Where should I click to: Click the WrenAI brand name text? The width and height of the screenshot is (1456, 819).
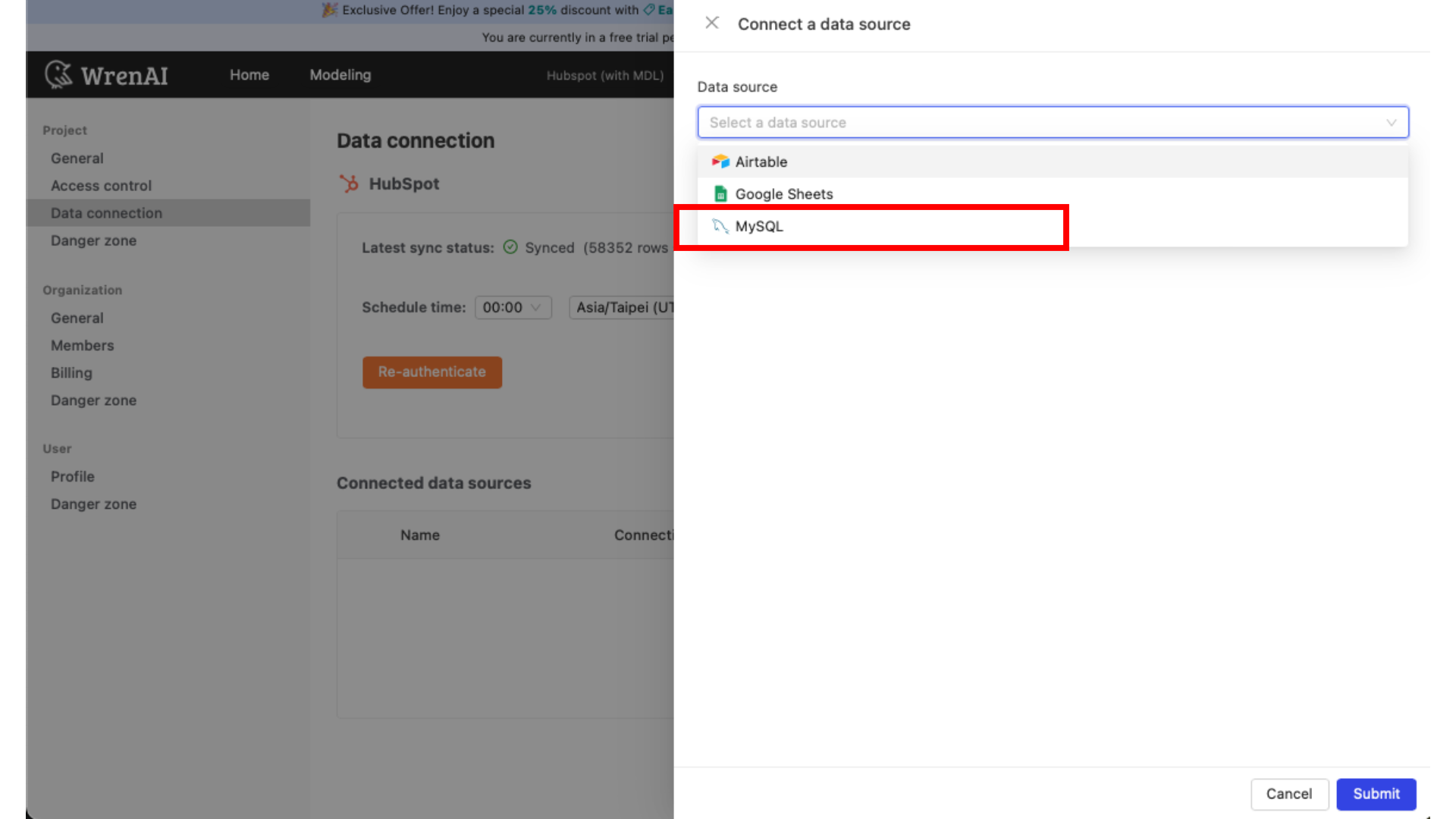tap(124, 75)
